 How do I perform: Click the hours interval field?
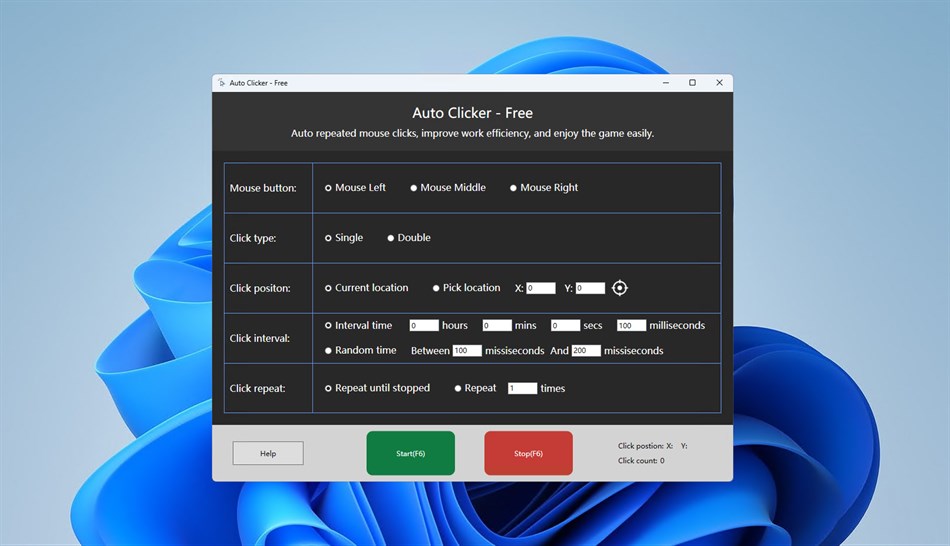[x=424, y=325]
